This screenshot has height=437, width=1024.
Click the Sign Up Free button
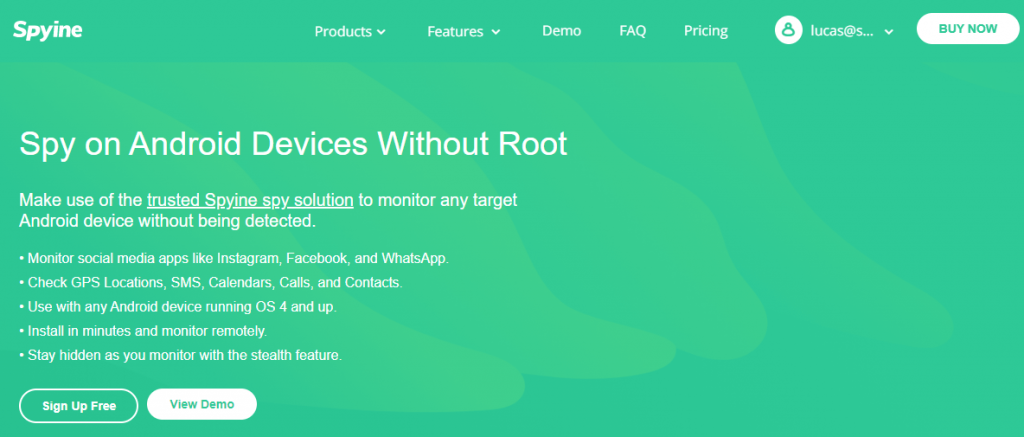click(x=79, y=406)
